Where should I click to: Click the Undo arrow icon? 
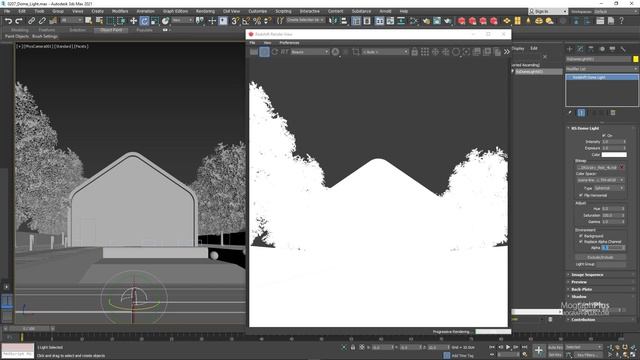click(x=9, y=21)
